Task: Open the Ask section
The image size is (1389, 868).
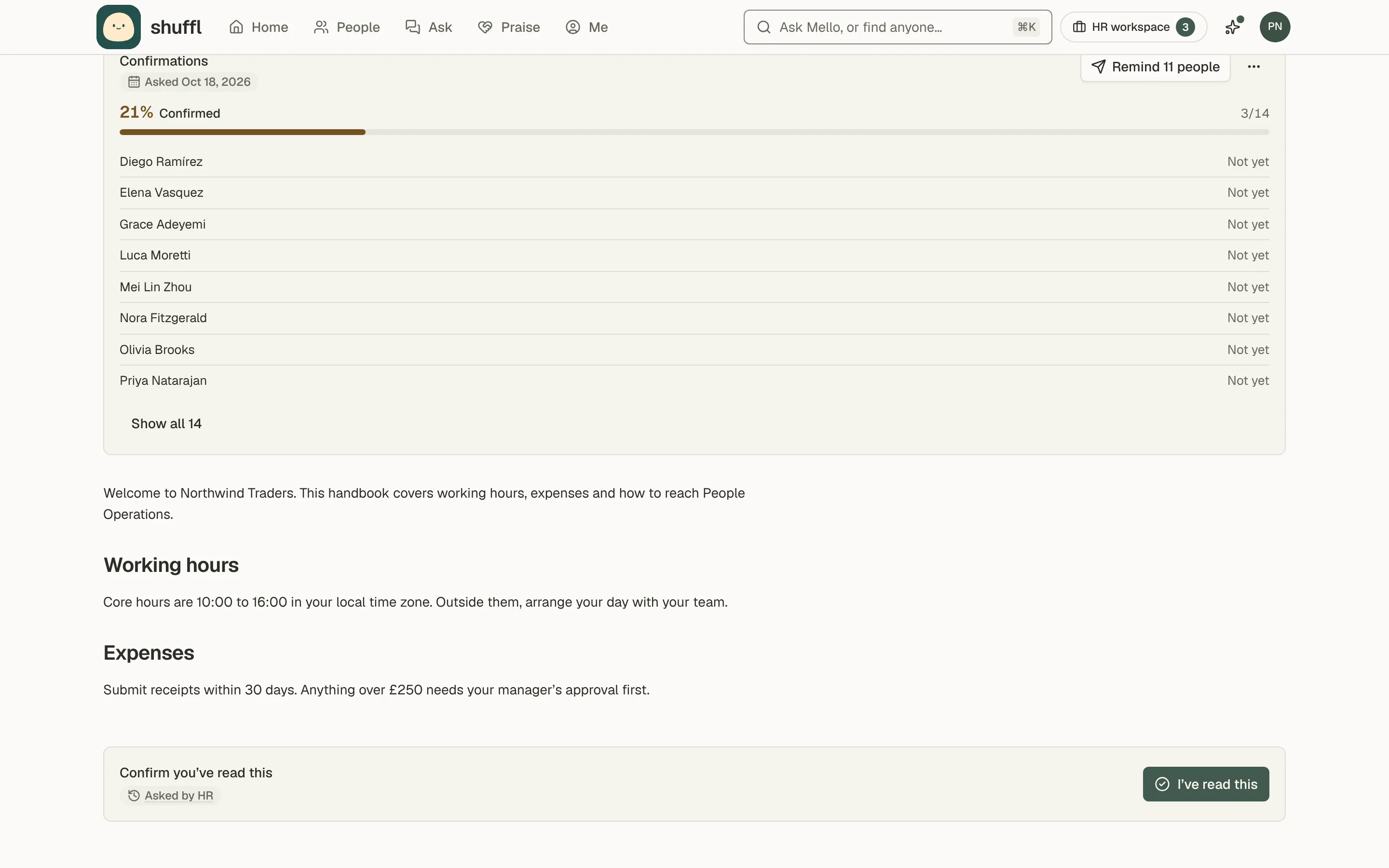Action: (x=429, y=27)
